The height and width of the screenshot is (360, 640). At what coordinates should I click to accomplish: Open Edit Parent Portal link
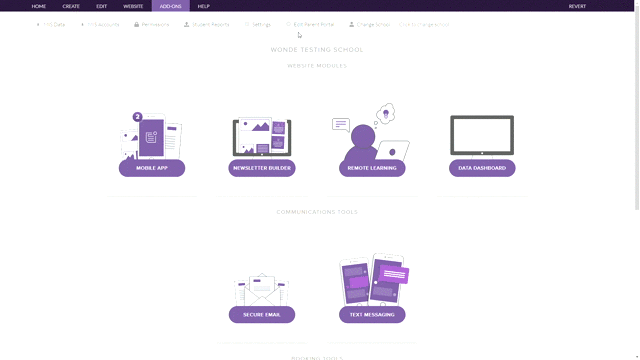click(x=314, y=24)
